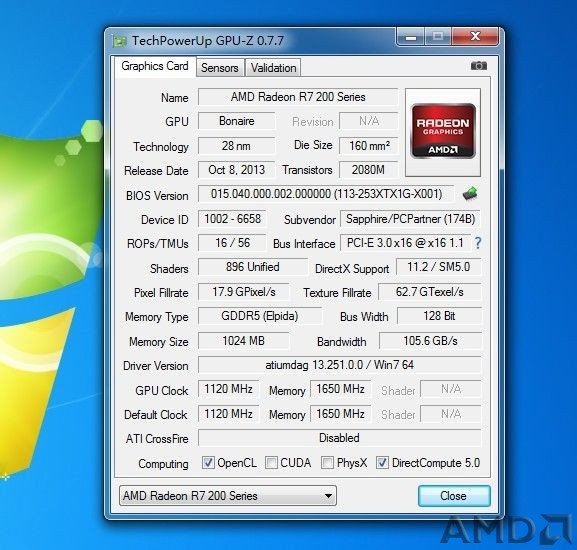
Task: Click Driver Version atiumdag field
Action: pos(340,365)
